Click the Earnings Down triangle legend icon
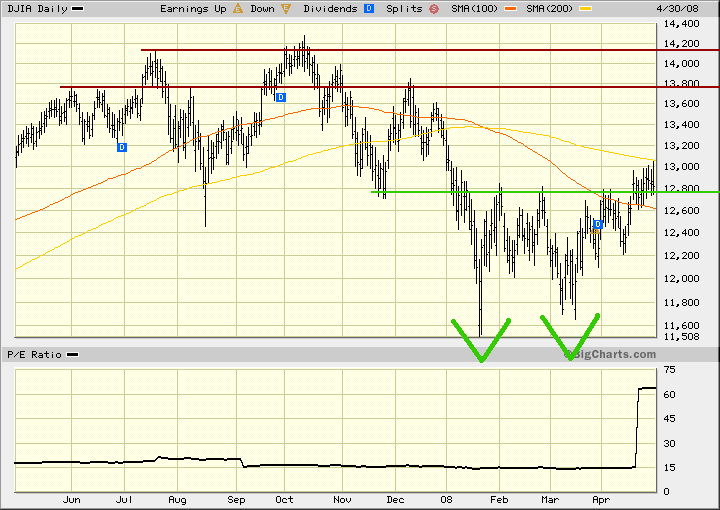 (x=286, y=8)
